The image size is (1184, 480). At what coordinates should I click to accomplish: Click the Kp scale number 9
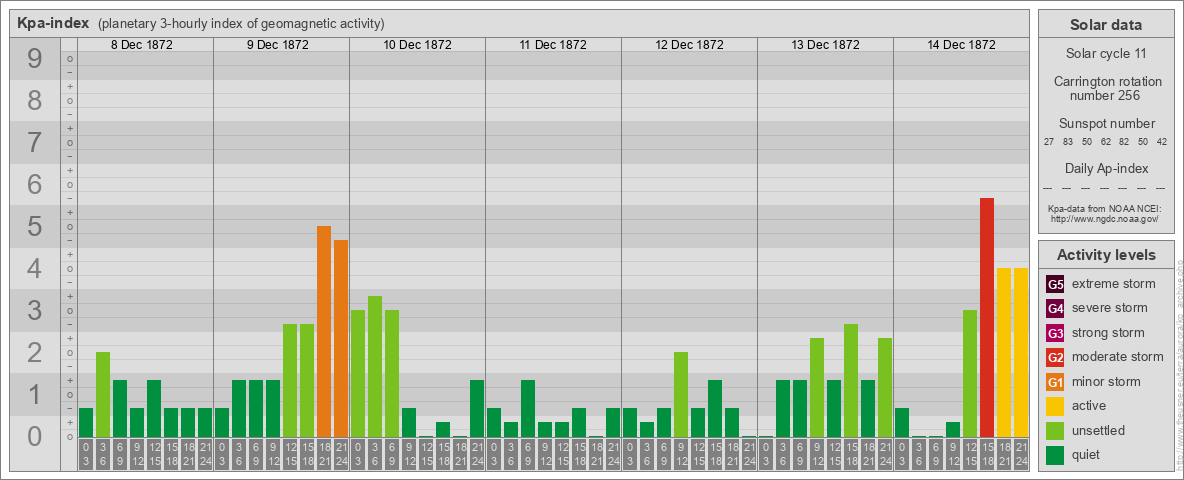(x=35, y=58)
